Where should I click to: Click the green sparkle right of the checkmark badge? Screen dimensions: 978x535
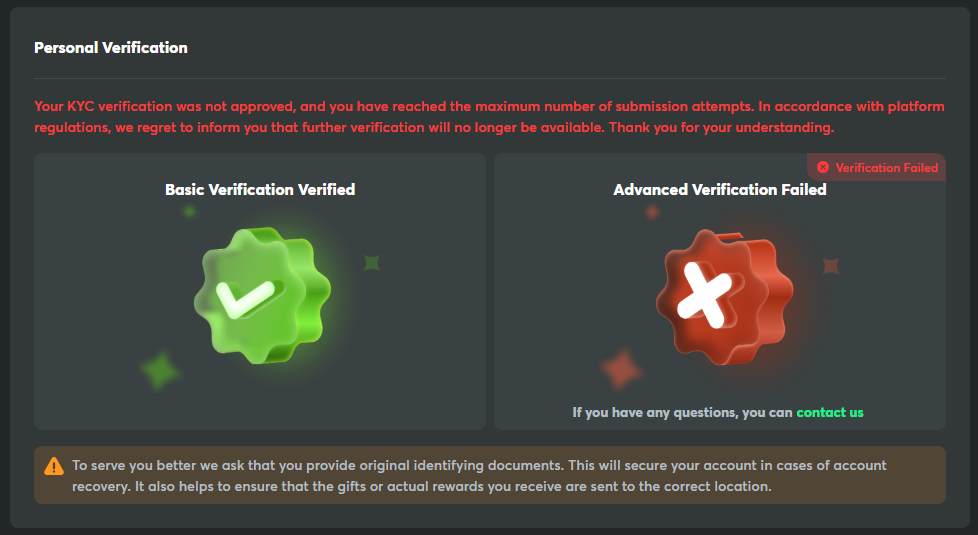[372, 263]
